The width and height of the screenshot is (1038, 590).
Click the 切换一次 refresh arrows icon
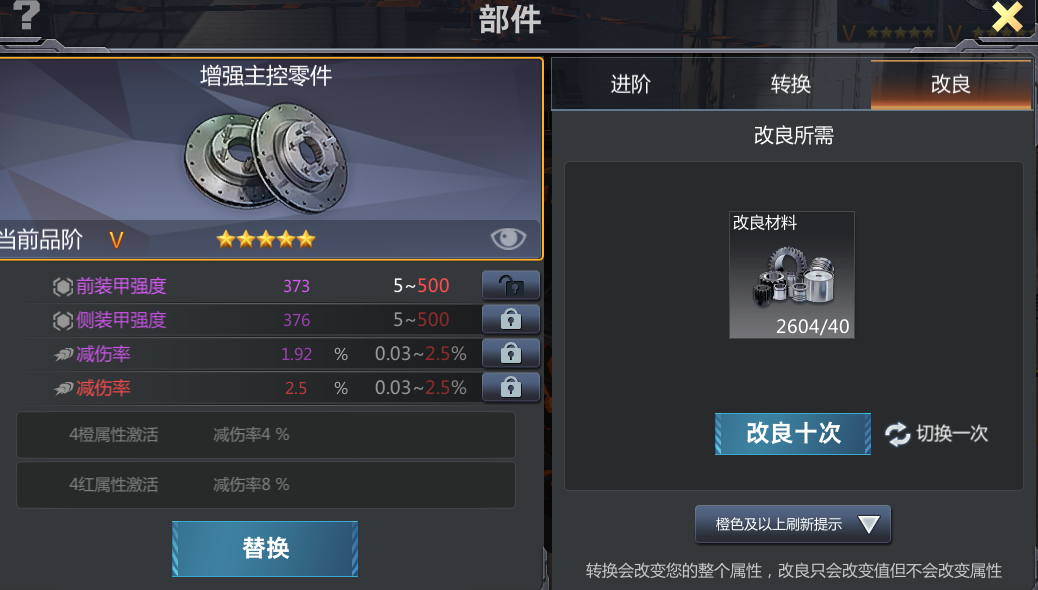(898, 434)
